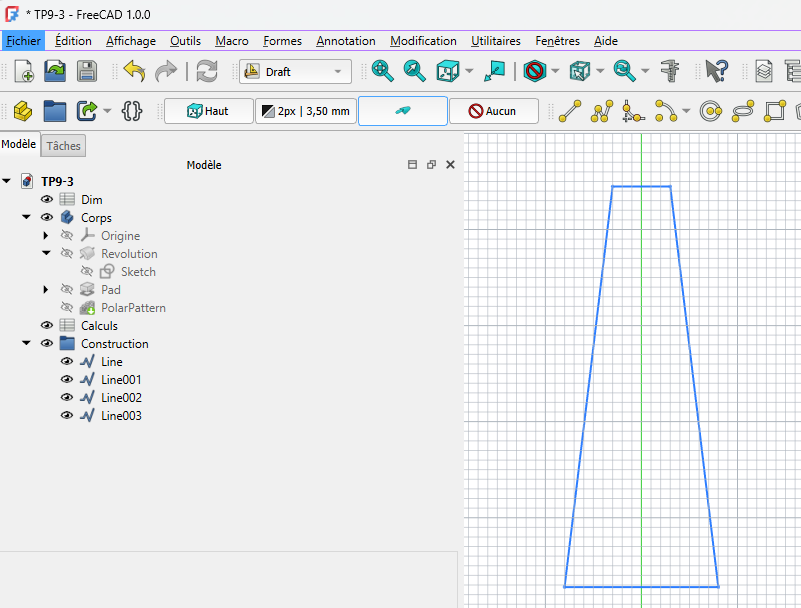Screen dimensions: 801x608
Task: Hide the Line001 object via eye icon
Action: 67,380
